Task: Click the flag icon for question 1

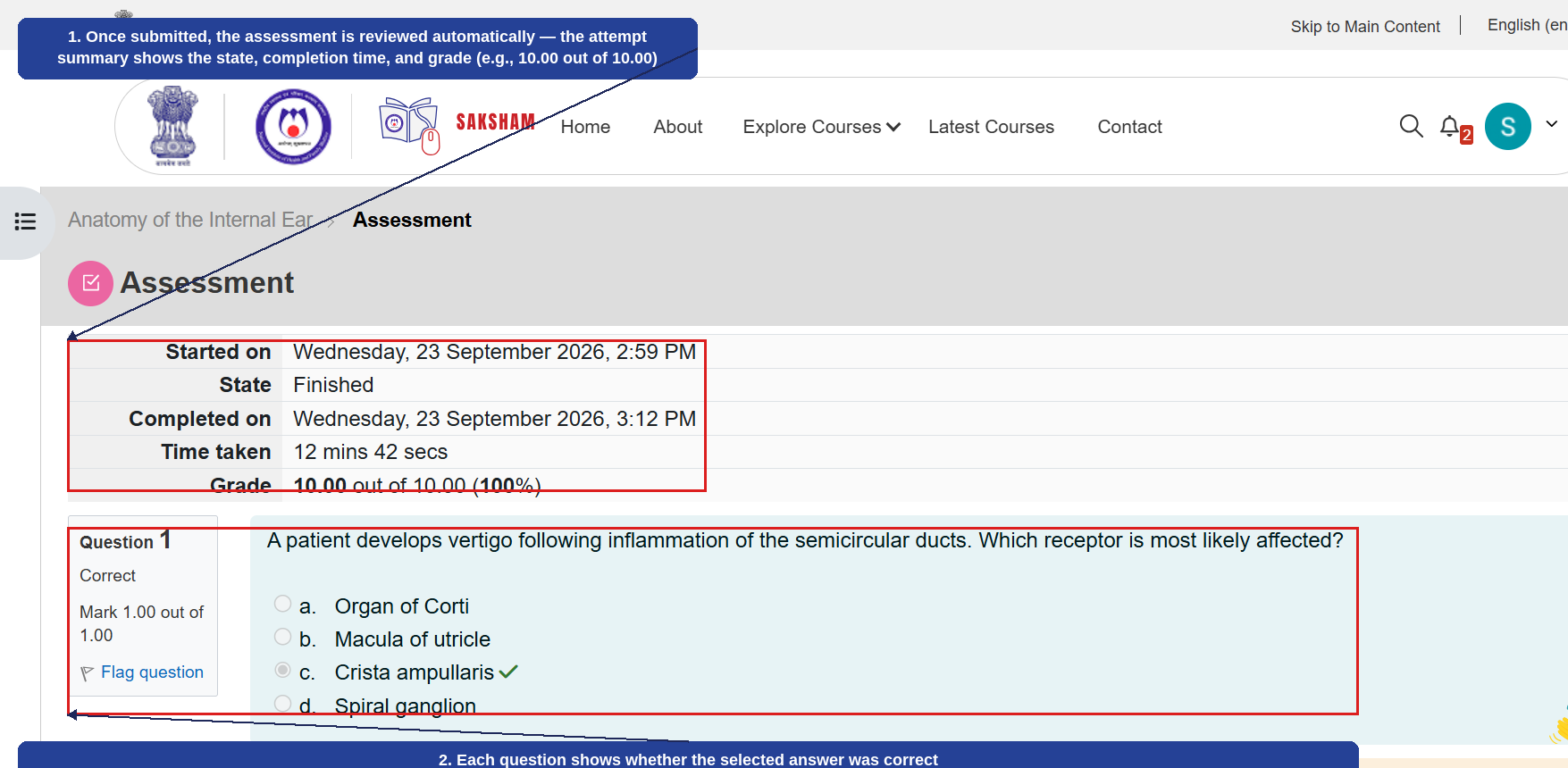Action: 87,673
